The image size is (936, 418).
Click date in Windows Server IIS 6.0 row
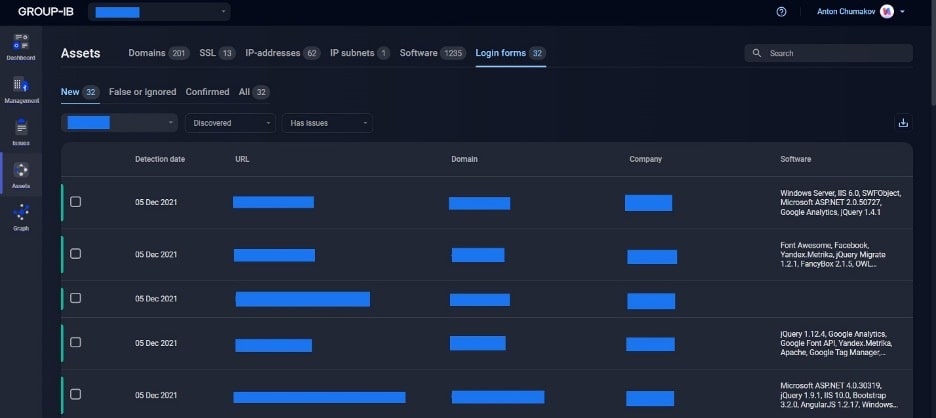pyautogui.click(x=156, y=202)
